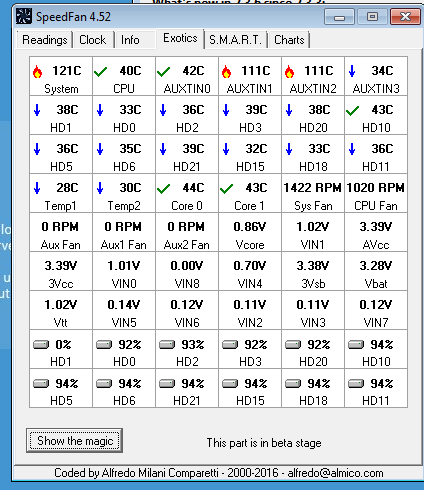Click the VIN1 1.02V reading
Image resolution: width=424 pixels, height=490 pixels.
(313, 232)
